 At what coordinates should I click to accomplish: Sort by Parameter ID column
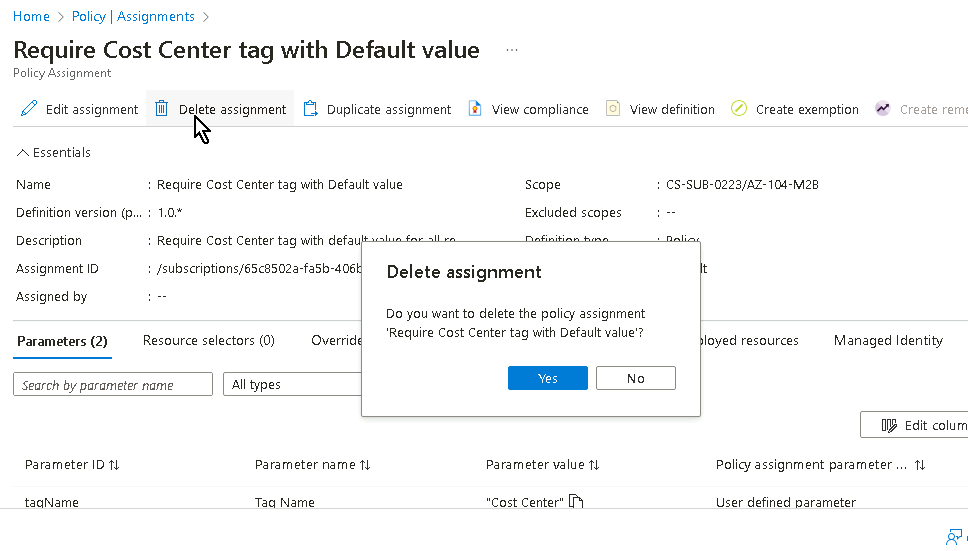coord(114,465)
